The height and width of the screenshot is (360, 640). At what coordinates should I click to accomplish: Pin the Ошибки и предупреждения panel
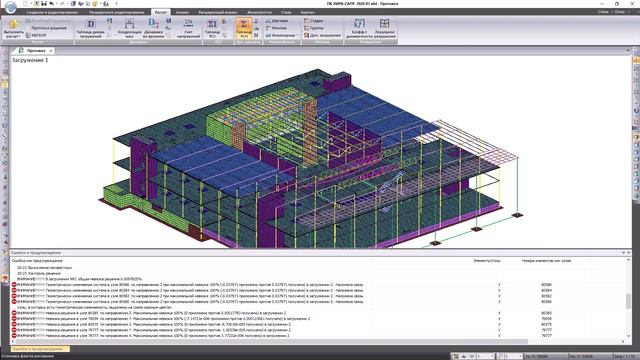click(623, 253)
